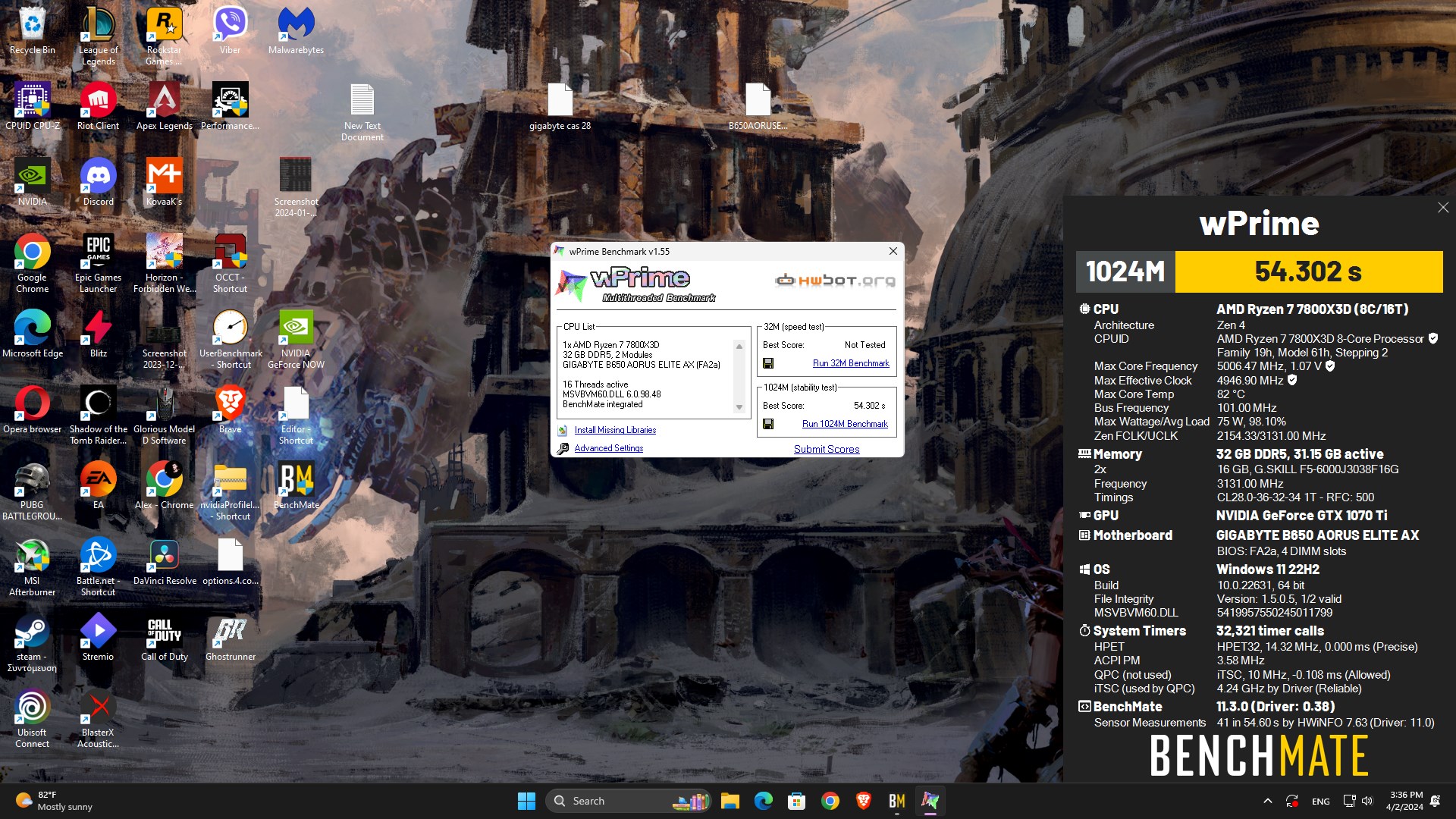Select the Battle.net shortcut icon
Image resolution: width=1456 pixels, height=819 pixels.
click(x=99, y=567)
